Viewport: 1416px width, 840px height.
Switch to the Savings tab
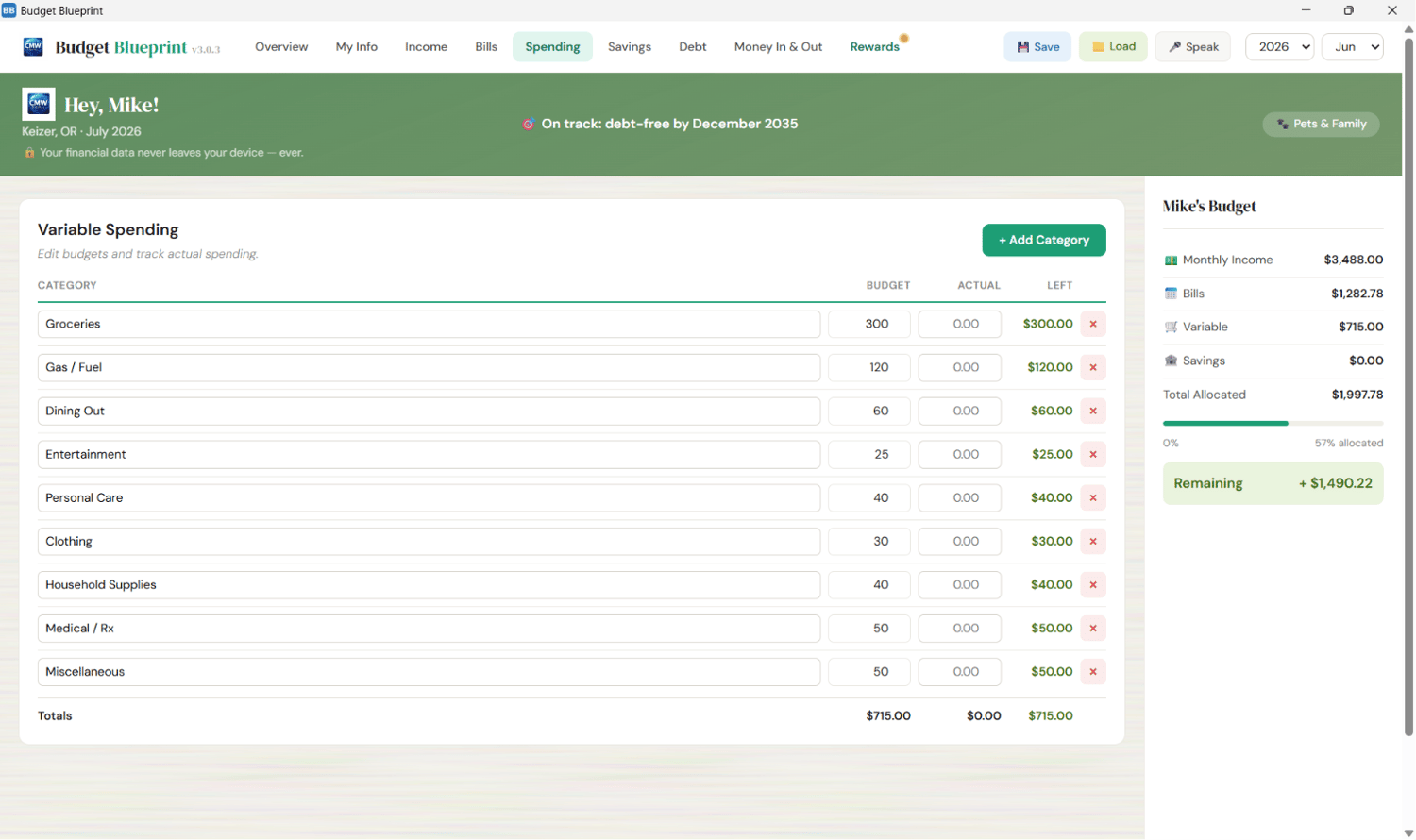[630, 46]
